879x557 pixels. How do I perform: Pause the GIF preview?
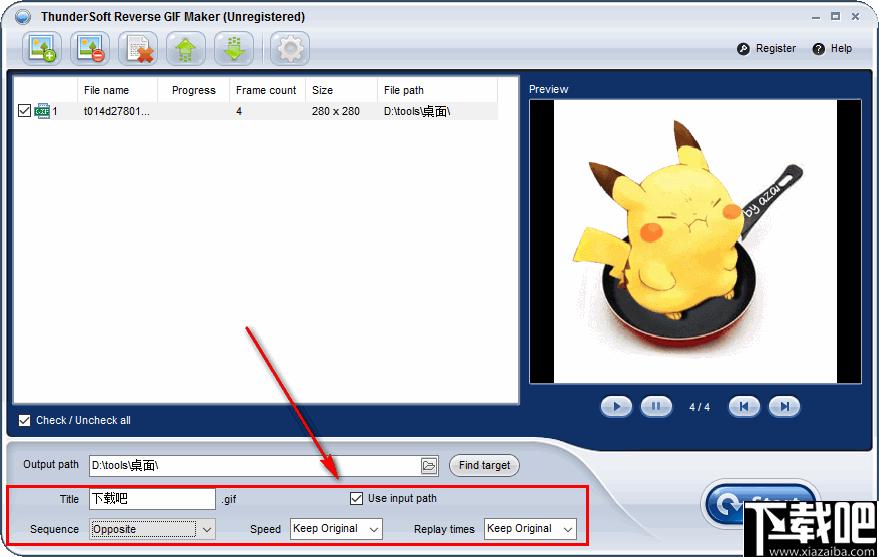click(656, 407)
